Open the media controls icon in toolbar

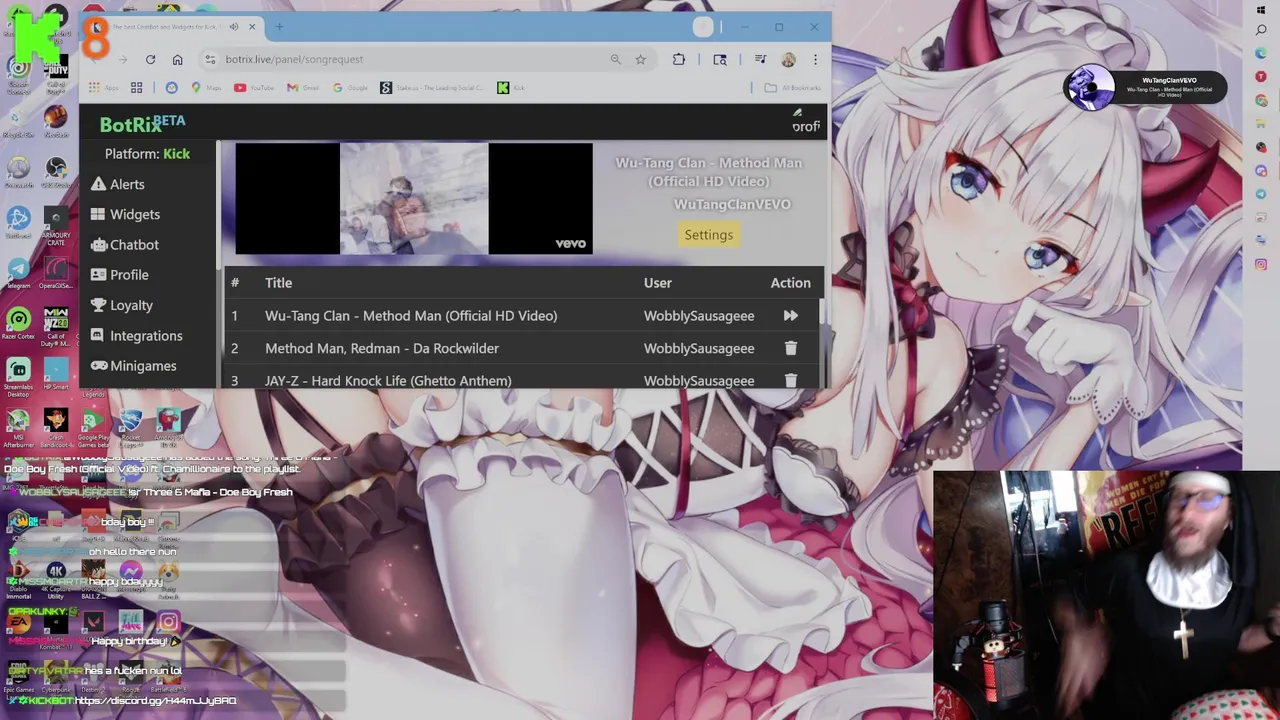click(760, 59)
